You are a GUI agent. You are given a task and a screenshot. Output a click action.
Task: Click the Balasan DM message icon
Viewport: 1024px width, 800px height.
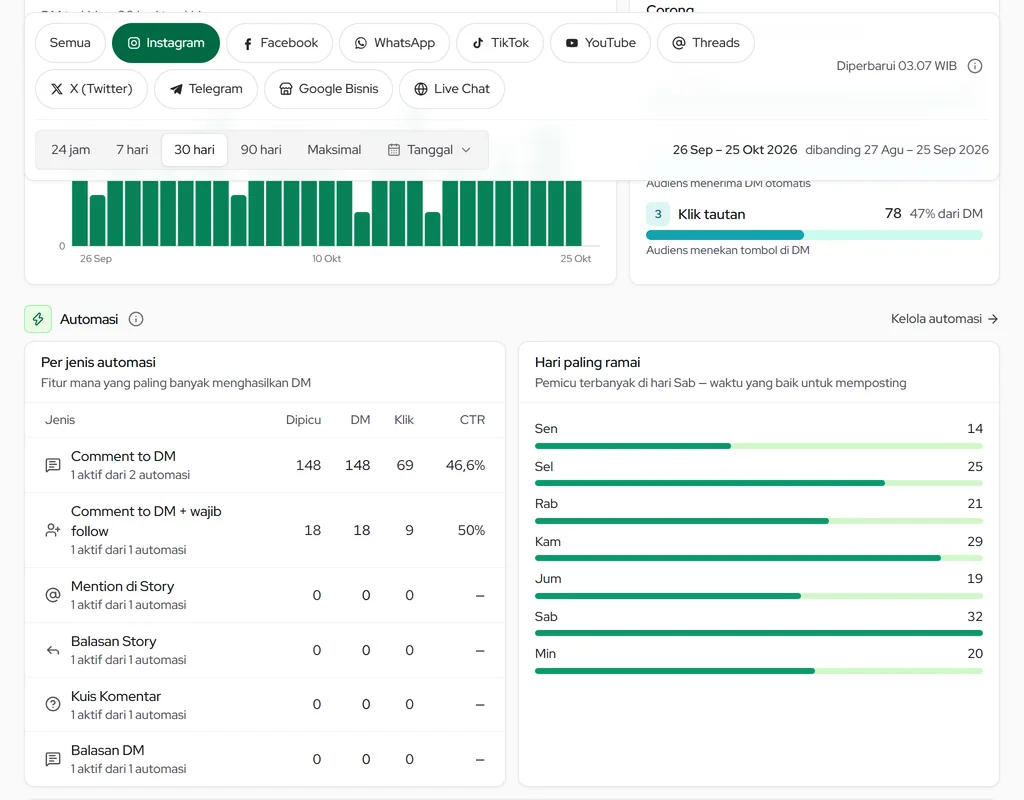53,759
